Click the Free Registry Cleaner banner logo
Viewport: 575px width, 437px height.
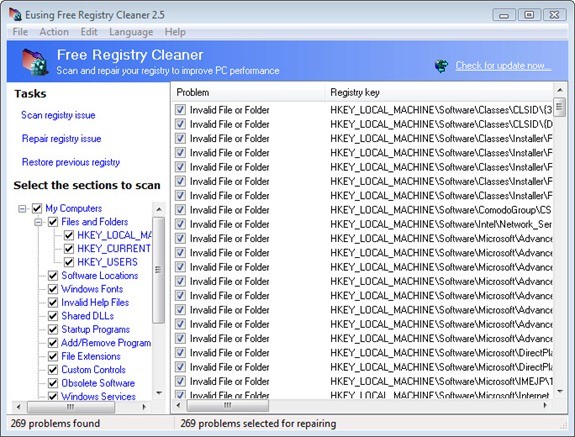point(35,62)
